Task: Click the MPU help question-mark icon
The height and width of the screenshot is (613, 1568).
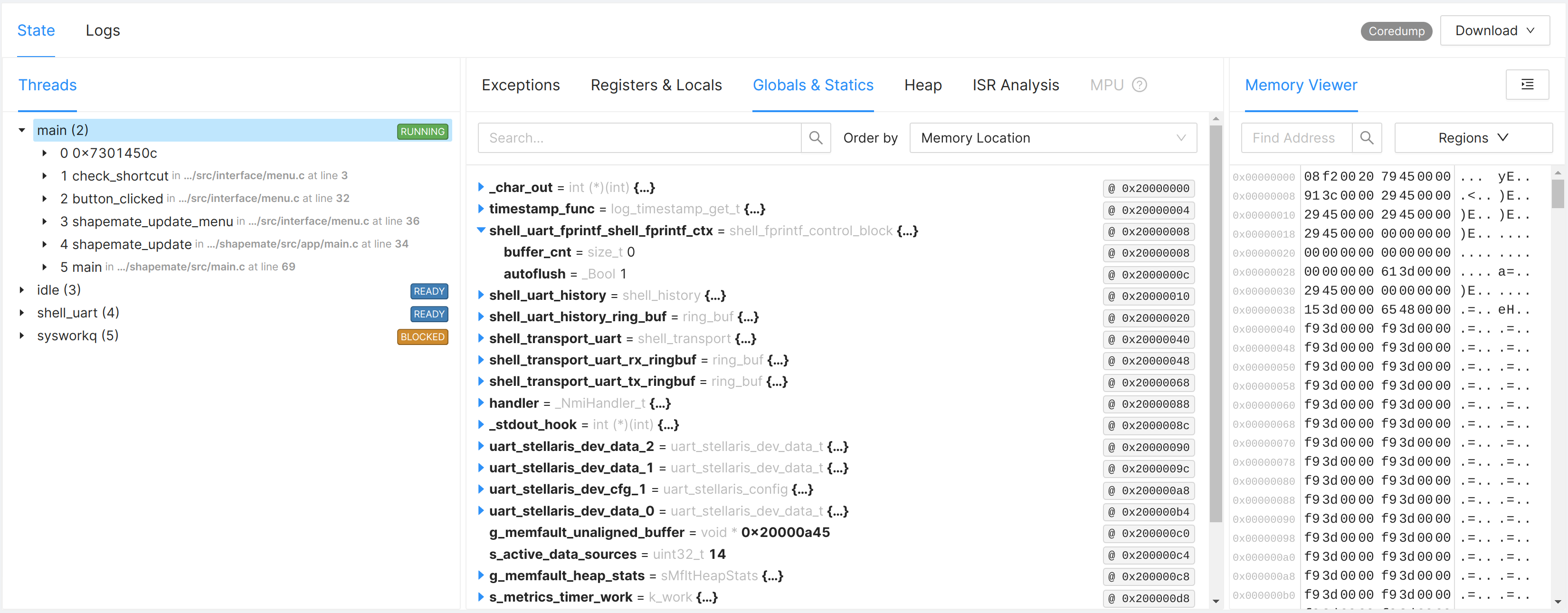Action: [x=1140, y=85]
